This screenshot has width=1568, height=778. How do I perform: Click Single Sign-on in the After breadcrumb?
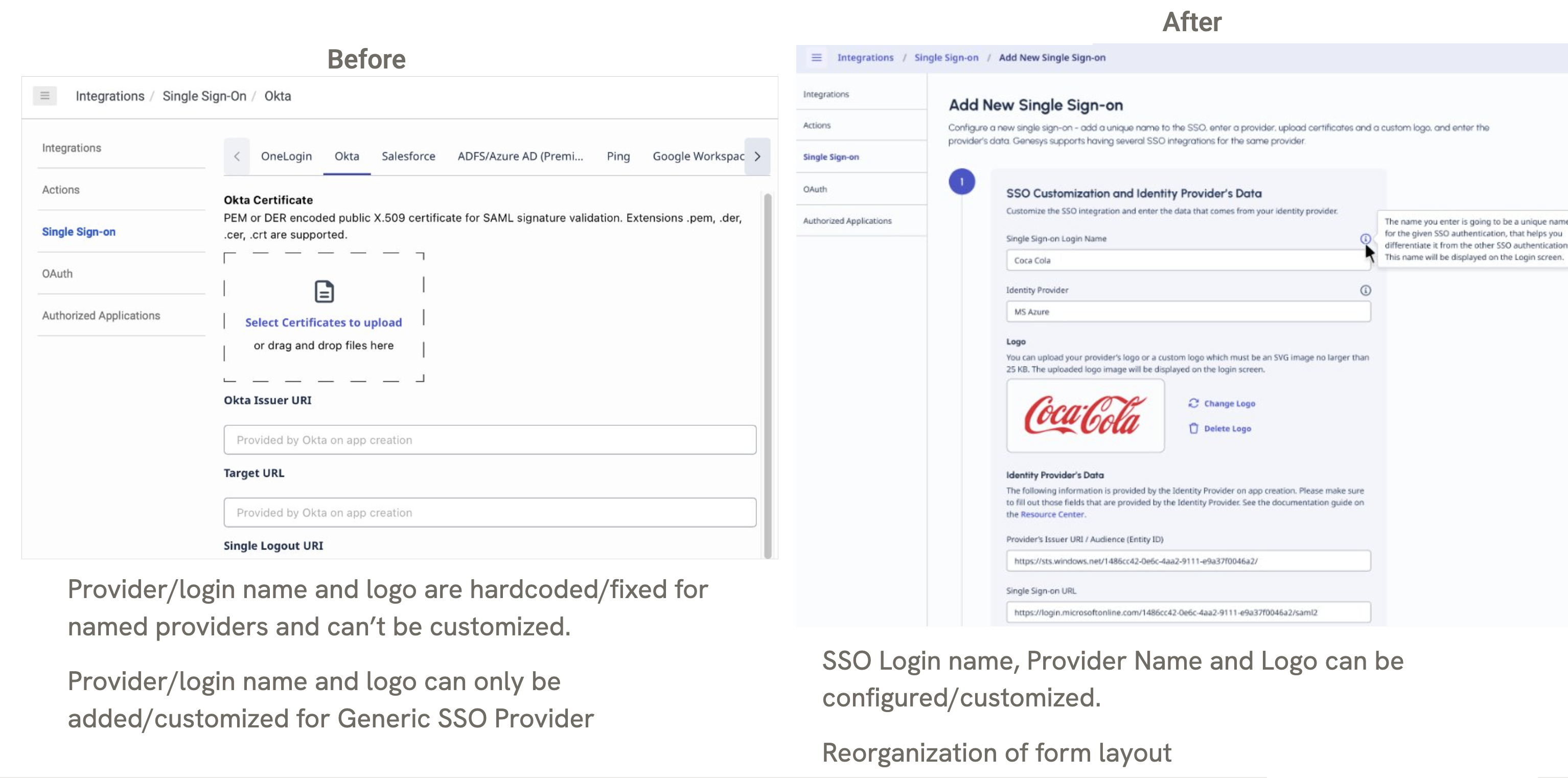[946, 57]
